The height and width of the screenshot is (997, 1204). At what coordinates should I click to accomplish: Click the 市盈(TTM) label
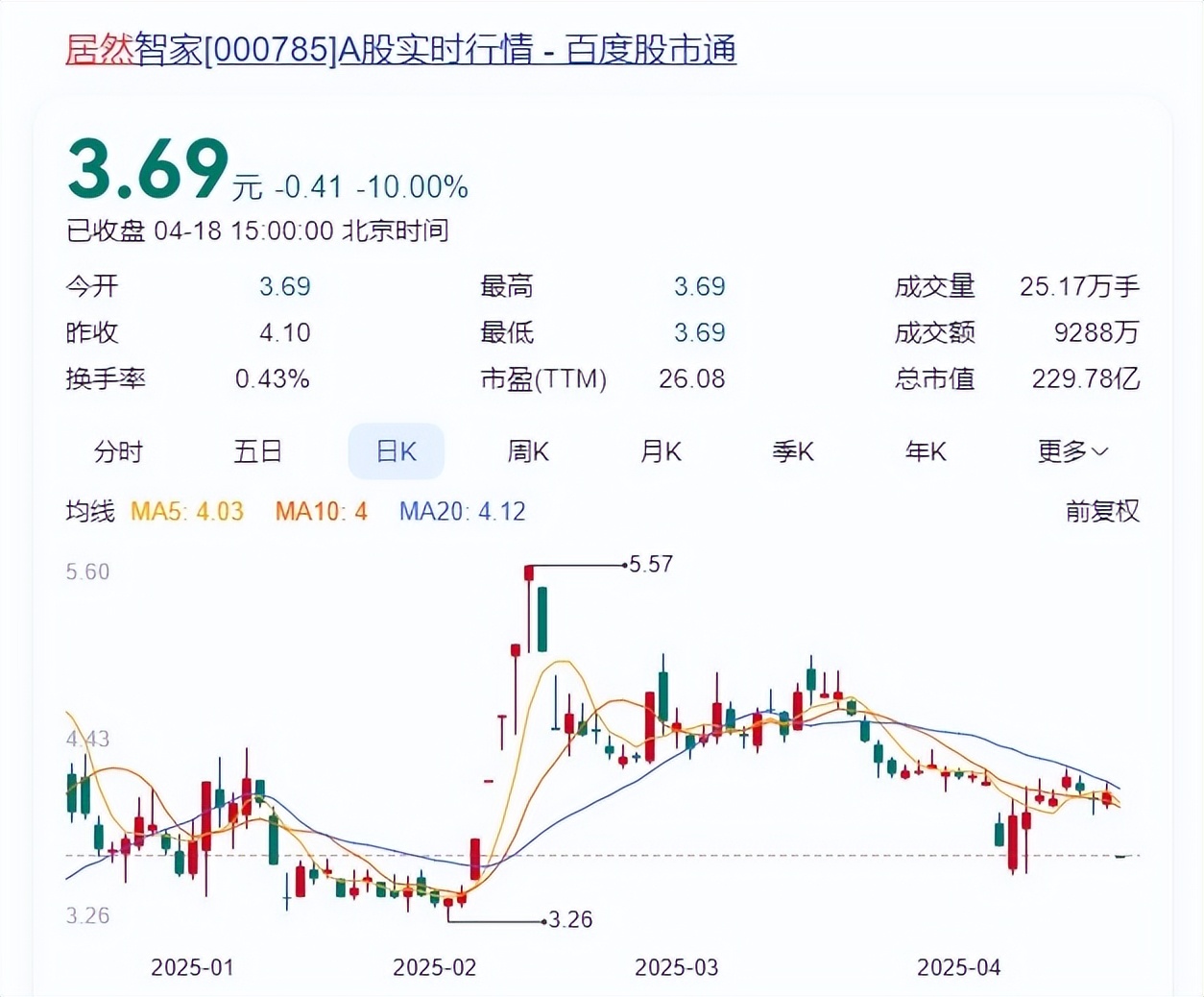[x=543, y=378]
